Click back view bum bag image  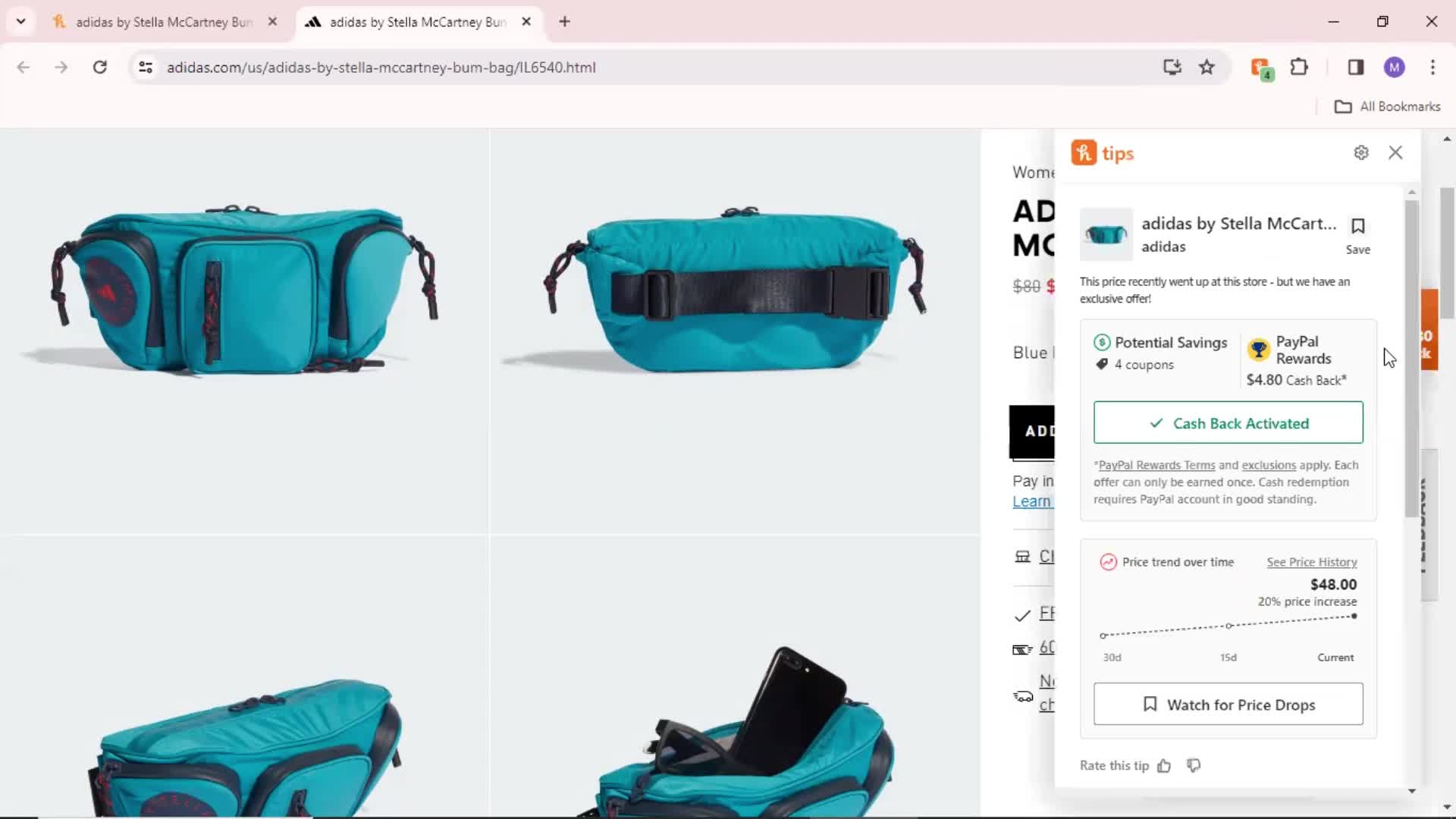pyautogui.click(x=735, y=331)
